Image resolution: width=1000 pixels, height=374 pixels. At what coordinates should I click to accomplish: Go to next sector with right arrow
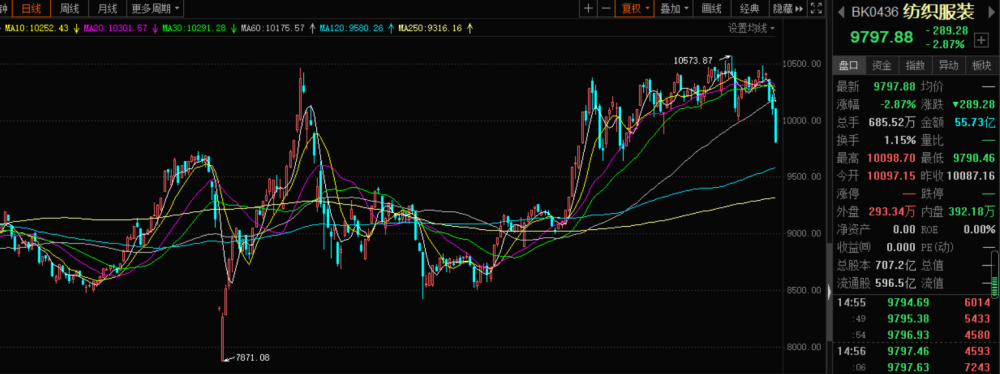(993, 12)
